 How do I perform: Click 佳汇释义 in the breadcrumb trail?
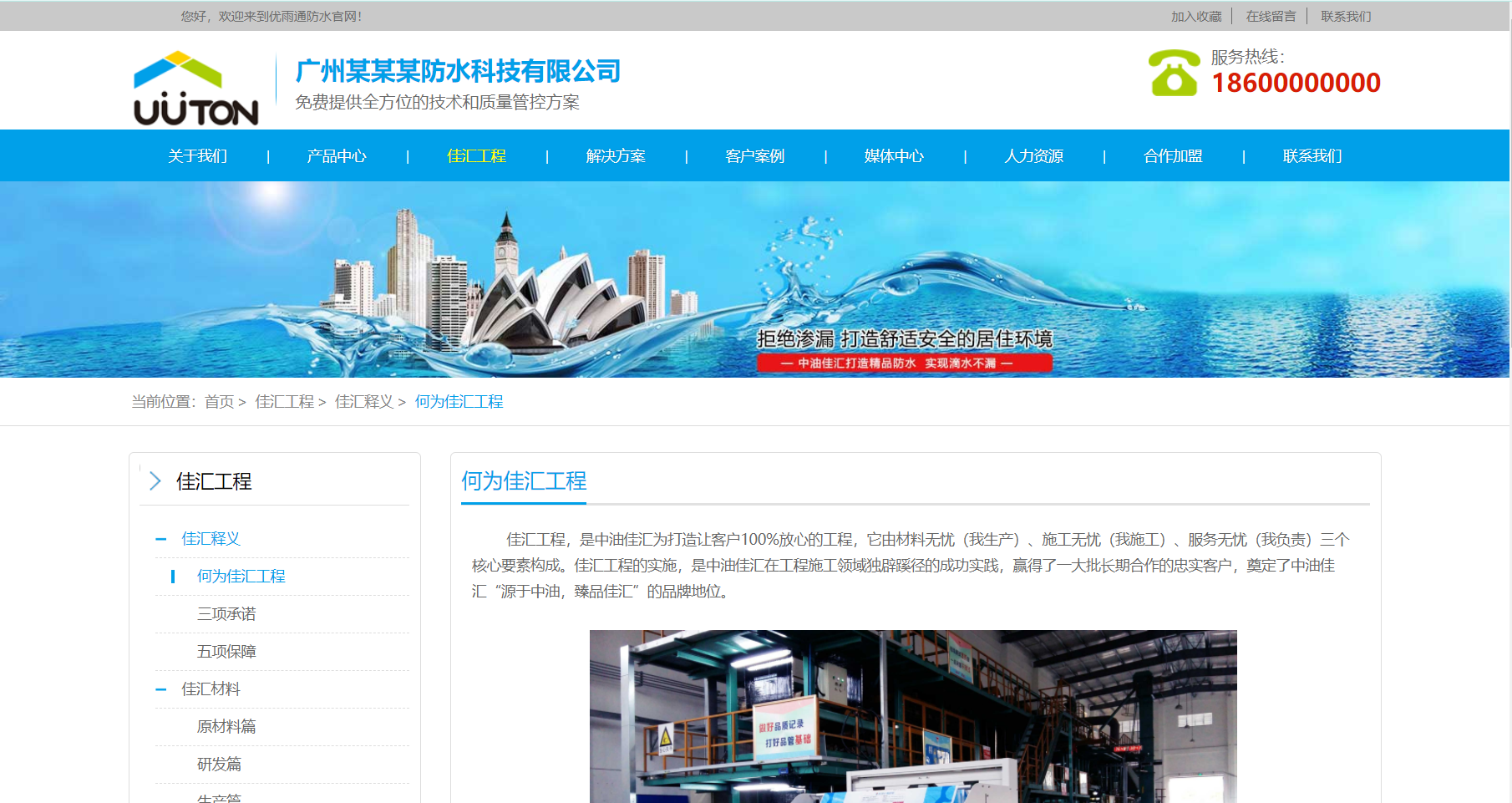pyautogui.click(x=364, y=402)
